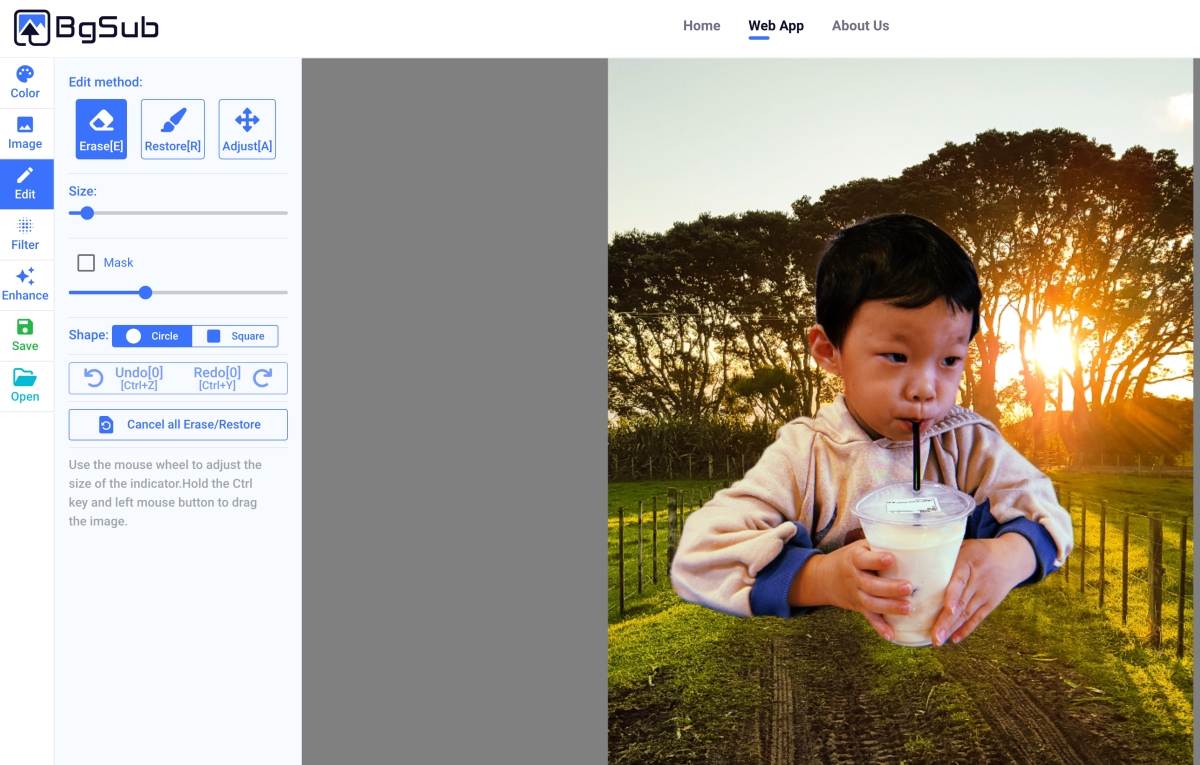1200x765 pixels.
Task: Go to the Home page
Action: 701,26
